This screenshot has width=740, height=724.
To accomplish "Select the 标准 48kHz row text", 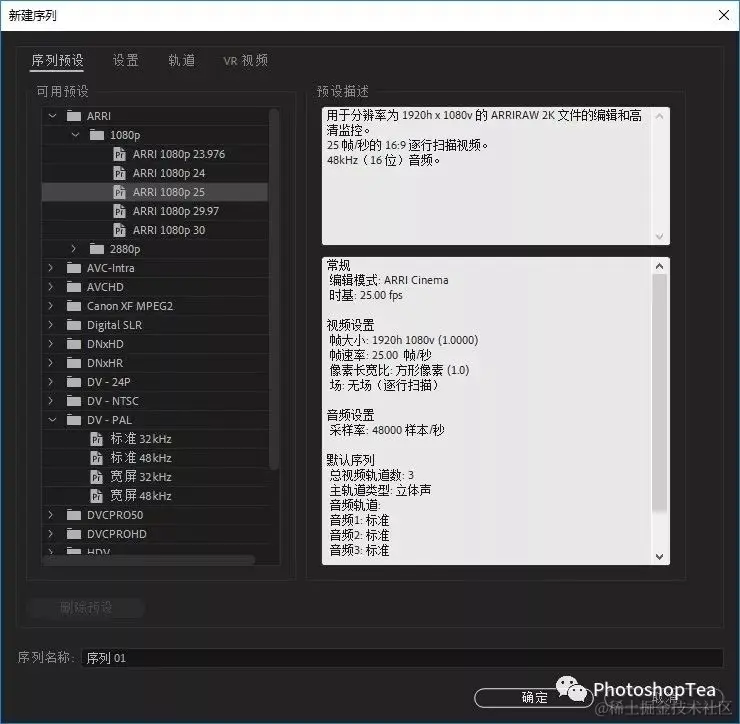I will tap(141, 458).
